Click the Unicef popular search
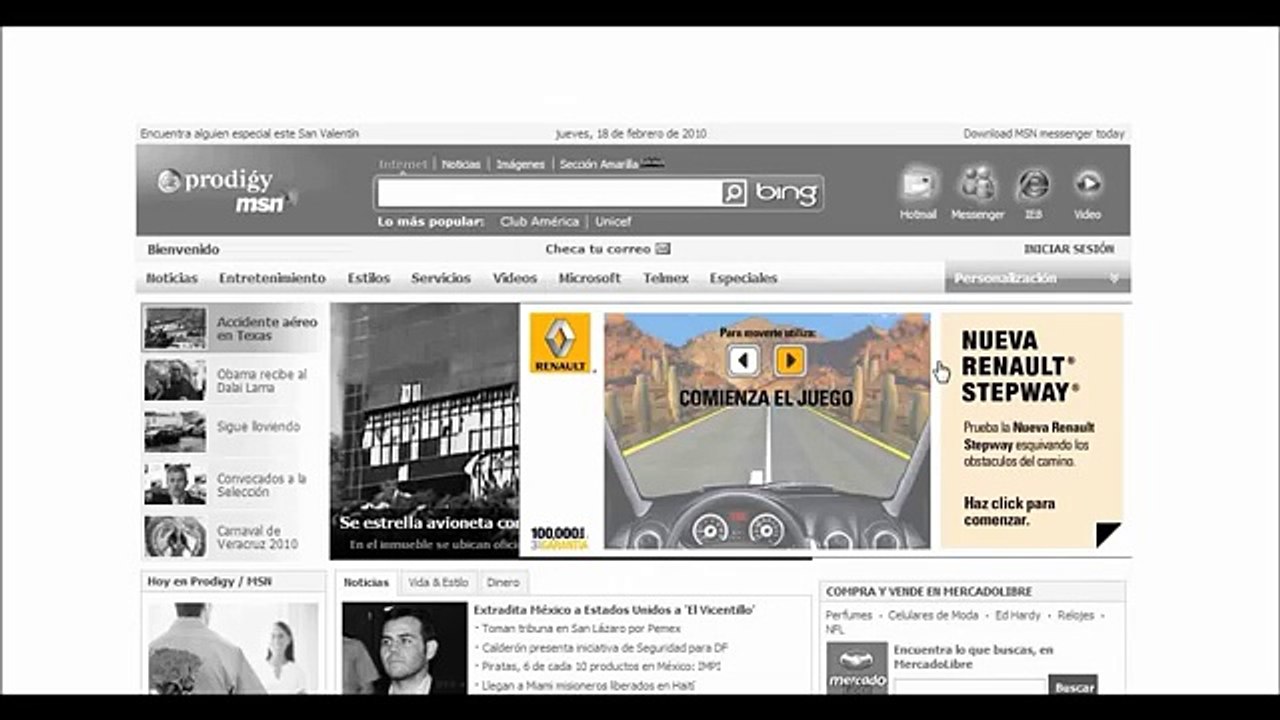 [613, 222]
